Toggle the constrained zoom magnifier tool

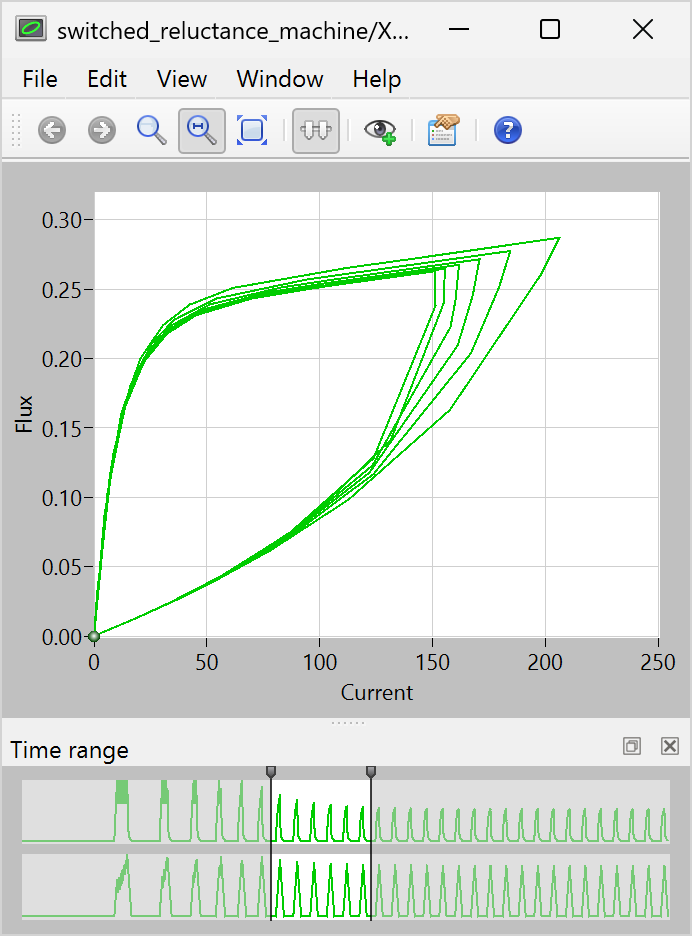(x=202, y=130)
